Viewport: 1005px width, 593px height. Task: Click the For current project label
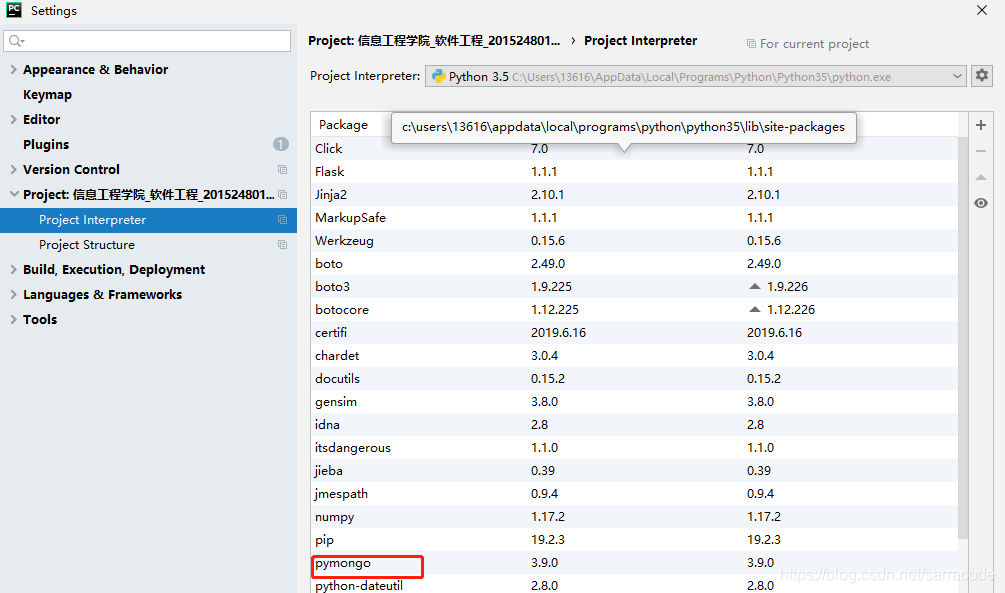[x=814, y=44]
